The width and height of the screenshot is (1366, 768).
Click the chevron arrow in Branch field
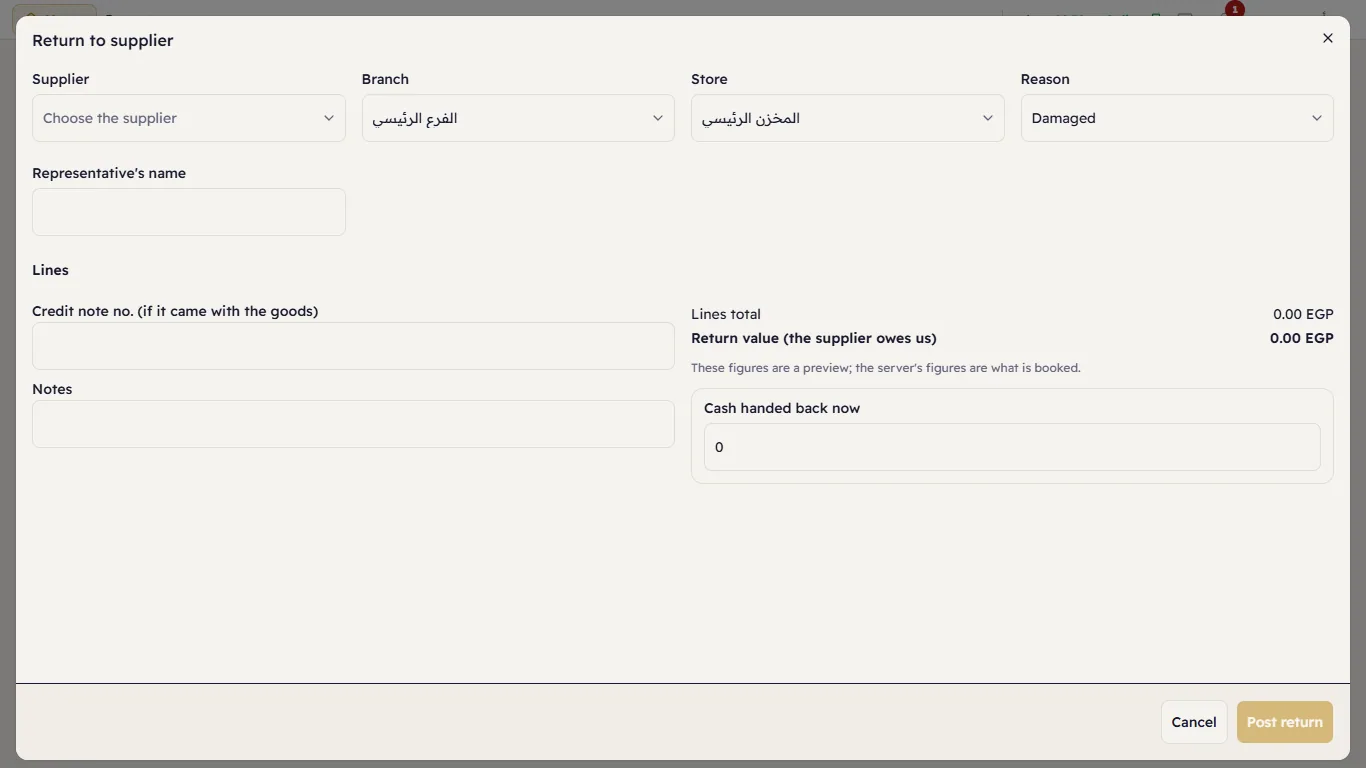point(658,118)
